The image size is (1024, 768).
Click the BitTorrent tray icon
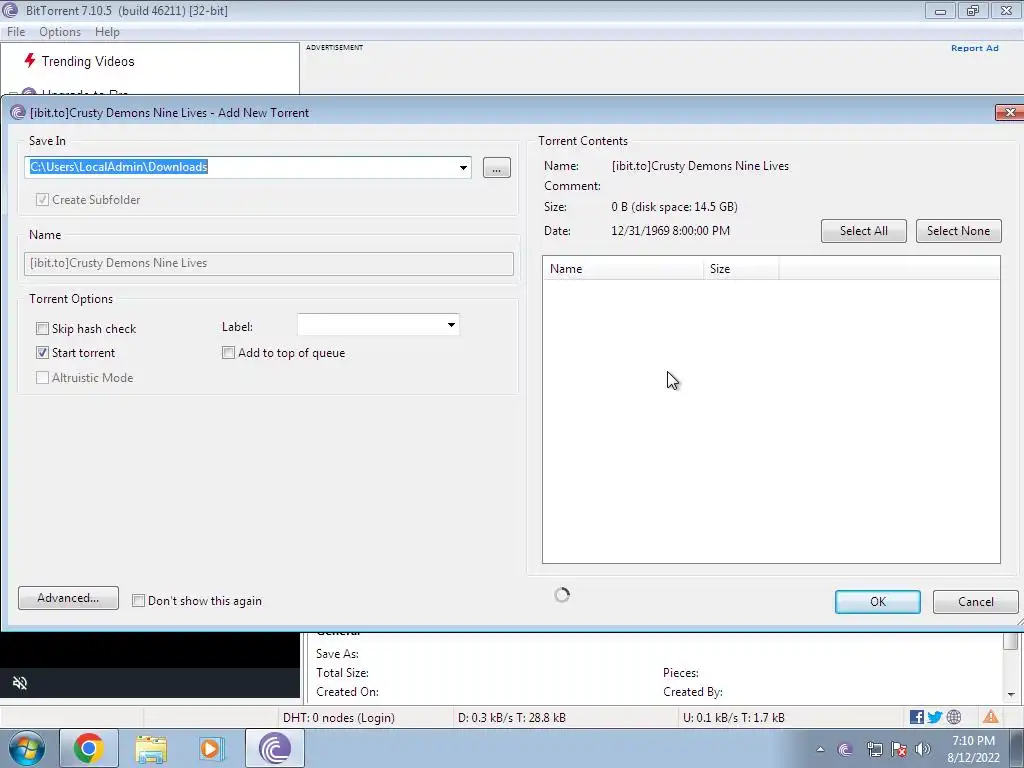coord(845,750)
